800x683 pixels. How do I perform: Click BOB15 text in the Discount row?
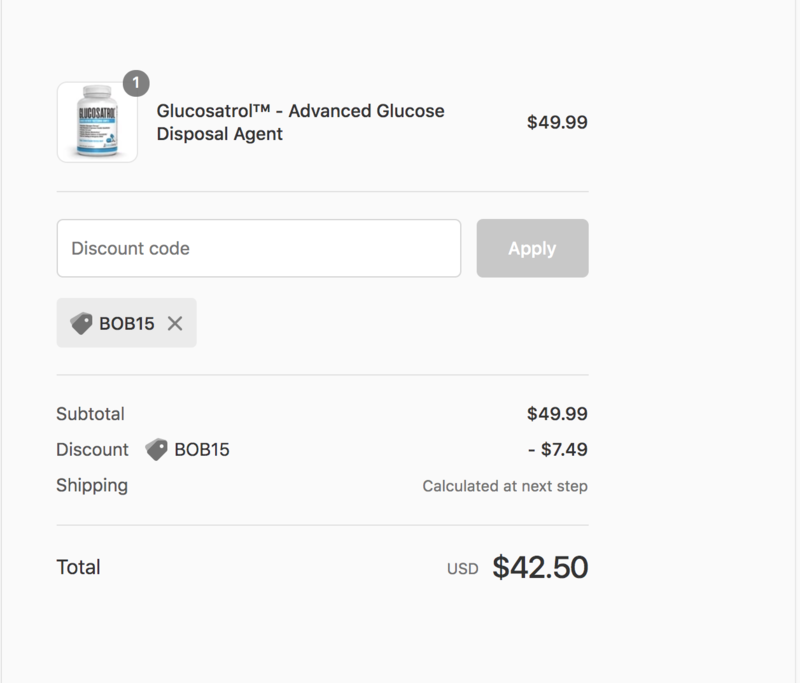[x=202, y=449]
